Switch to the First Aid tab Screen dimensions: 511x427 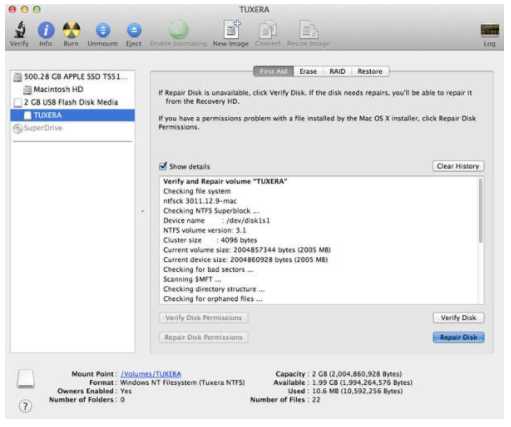point(273,71)
